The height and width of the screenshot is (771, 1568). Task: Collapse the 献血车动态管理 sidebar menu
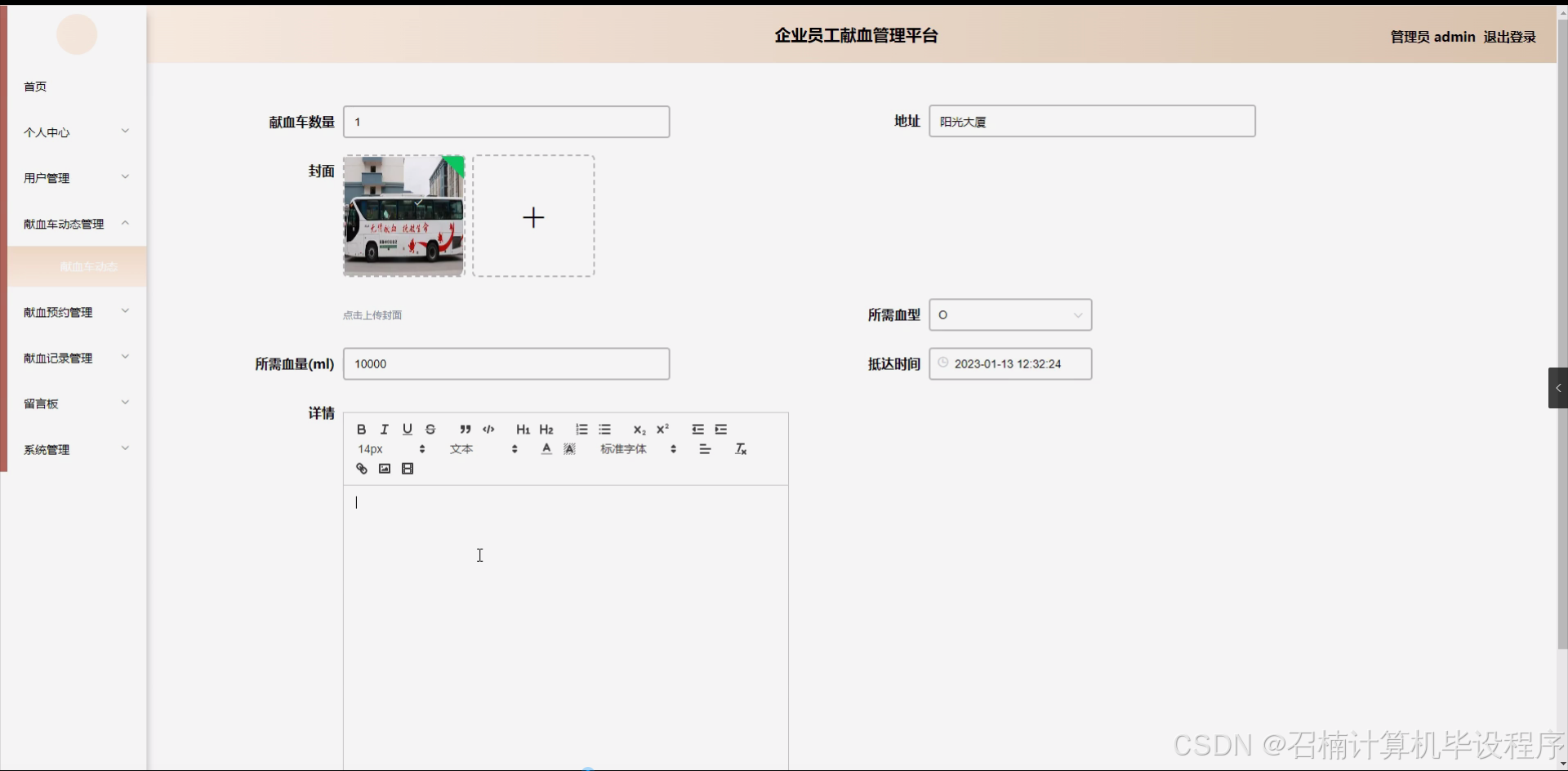77,224
